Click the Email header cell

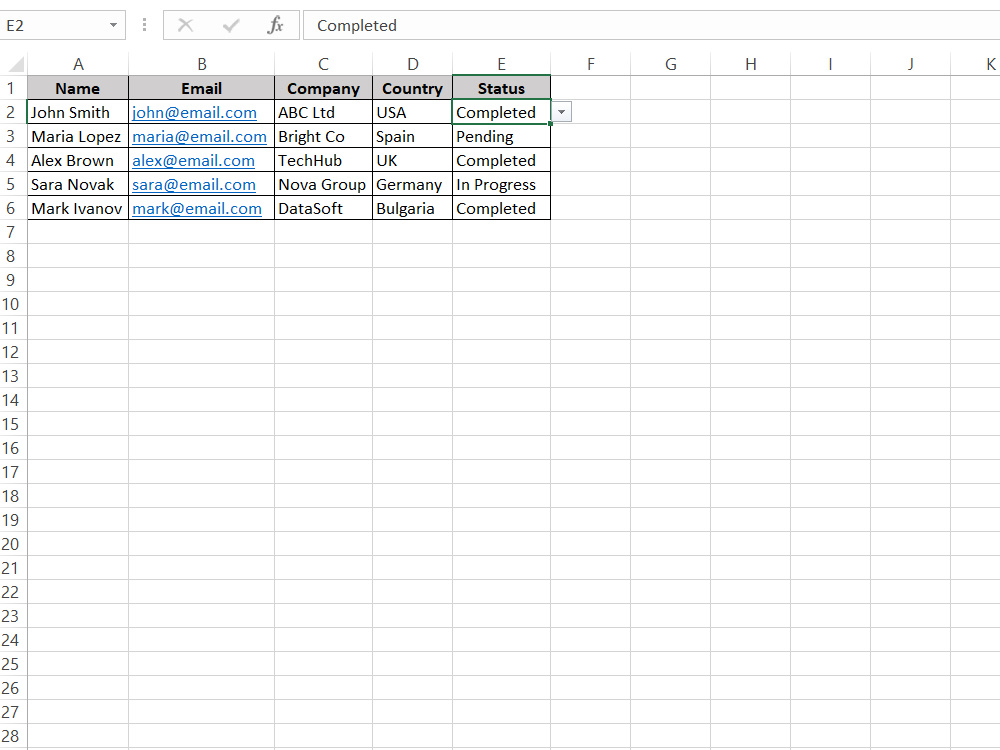tap(202, 88)
